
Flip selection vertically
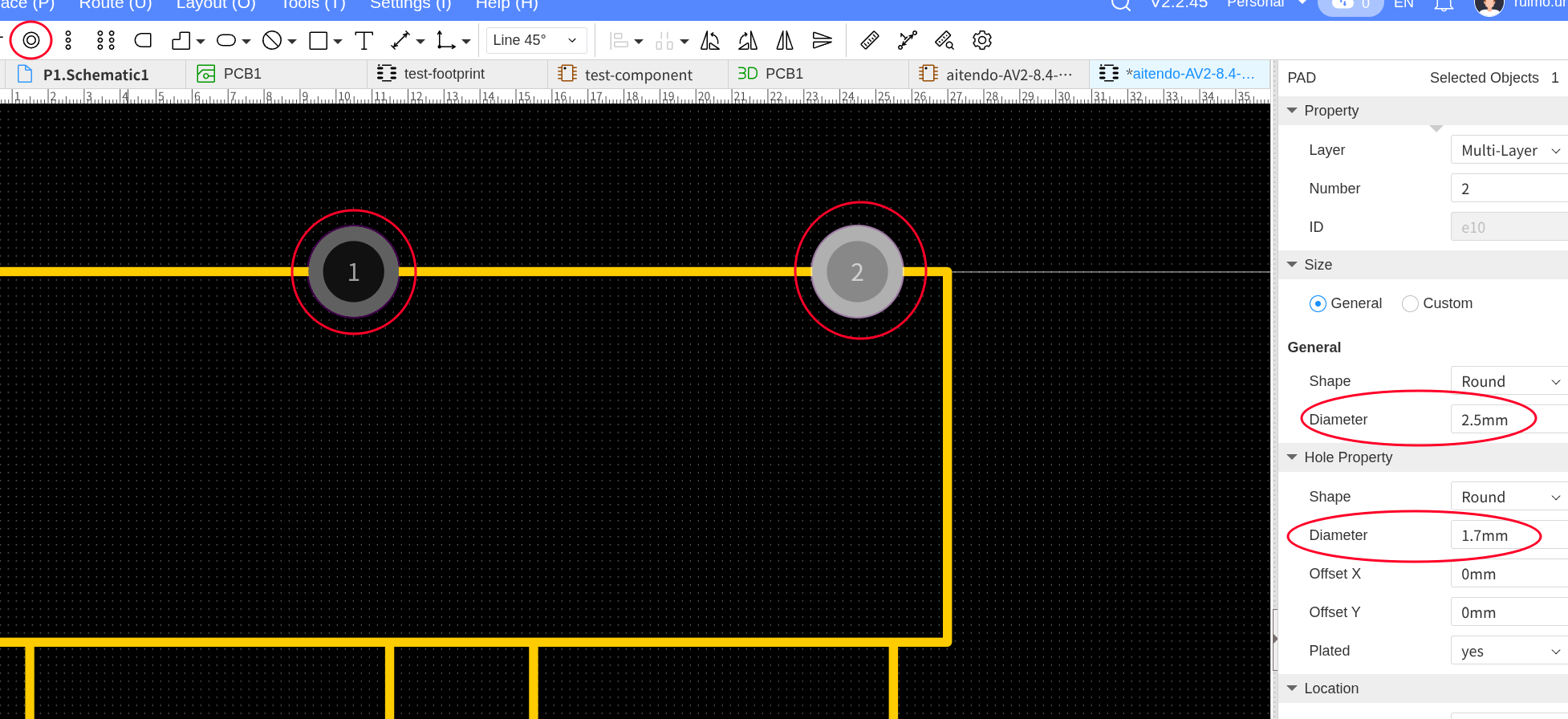pyautogui.click(x=823, y=40)
